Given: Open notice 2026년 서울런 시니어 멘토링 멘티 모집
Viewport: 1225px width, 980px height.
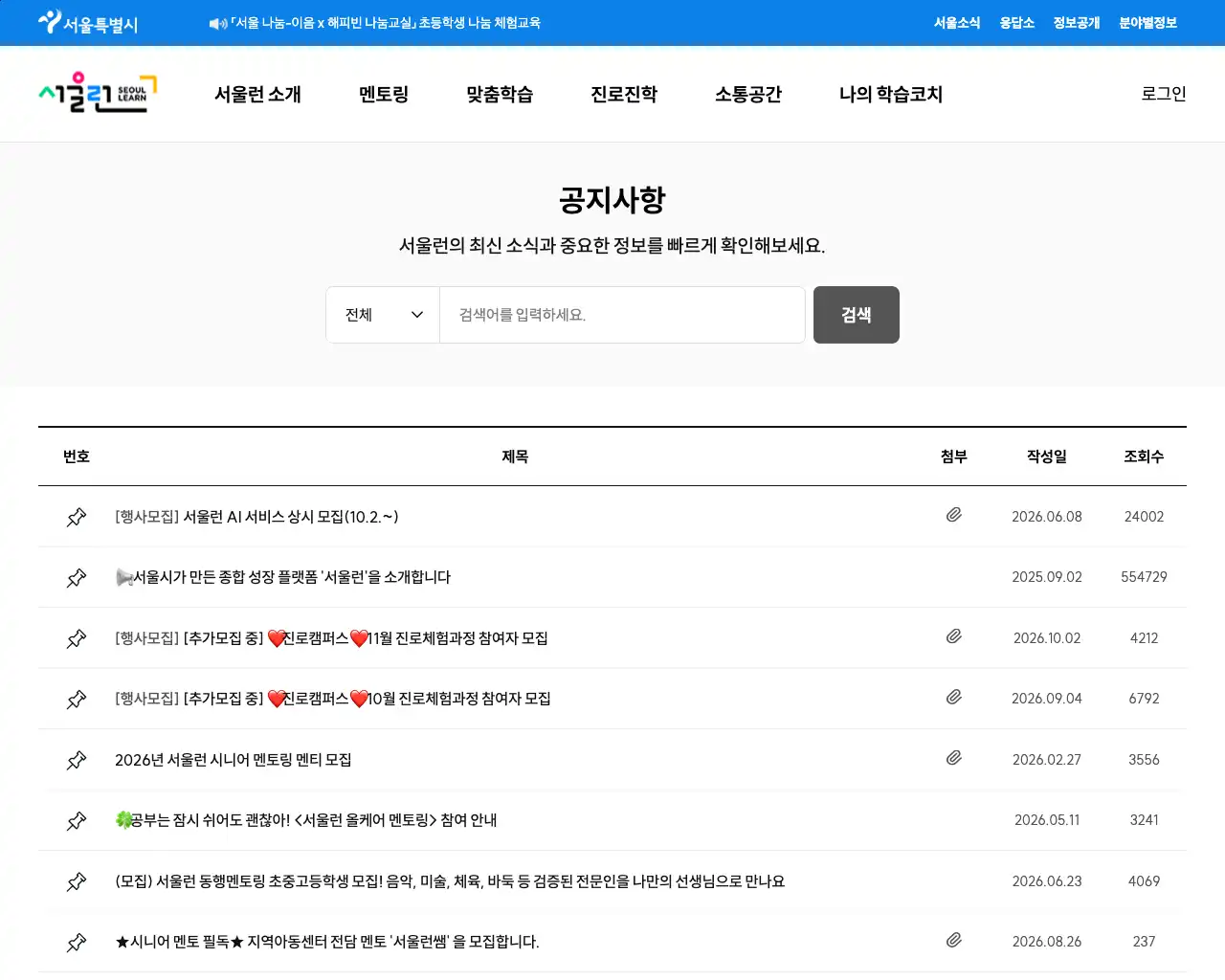Looking at the screenshot, I should (234, 760).
